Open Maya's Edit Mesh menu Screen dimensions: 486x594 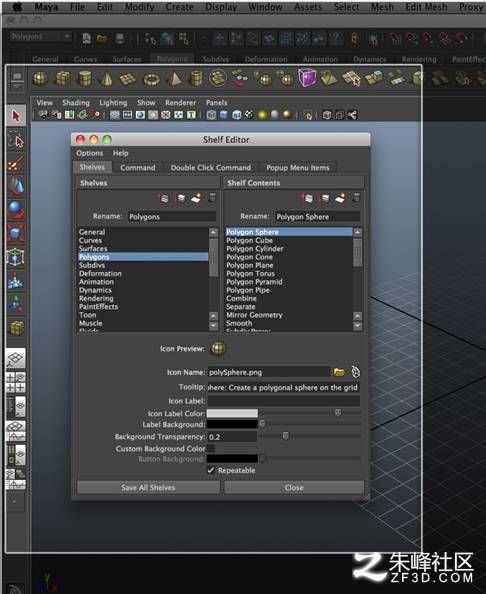click(426, 7)
